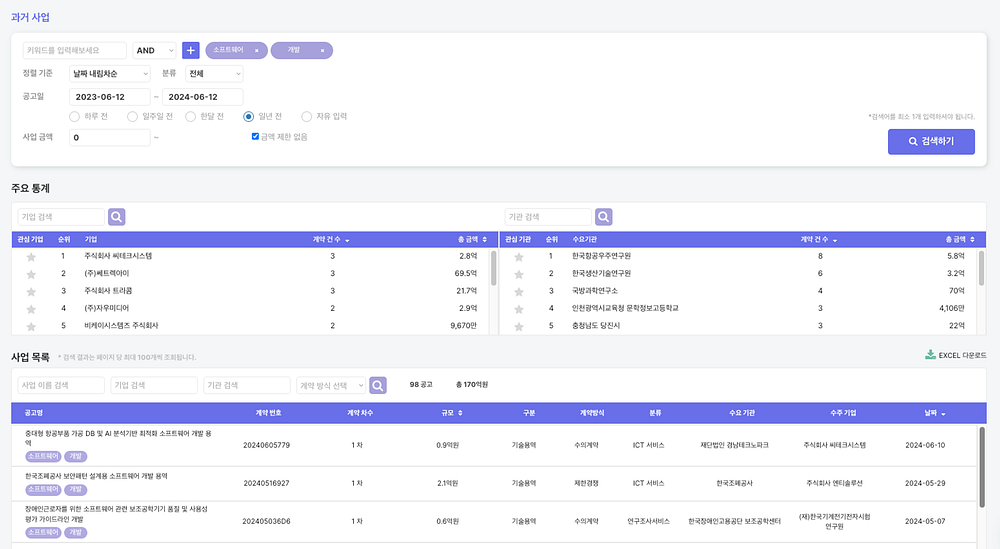The image size is (1000, 549).
Task: Open the 날짜 내림차순 sort dropdown
Action: (110, 74)
